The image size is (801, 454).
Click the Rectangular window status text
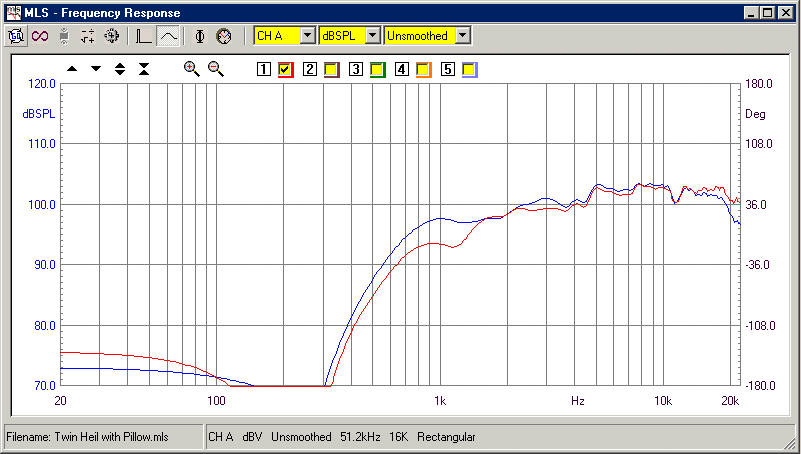[446, 437]
